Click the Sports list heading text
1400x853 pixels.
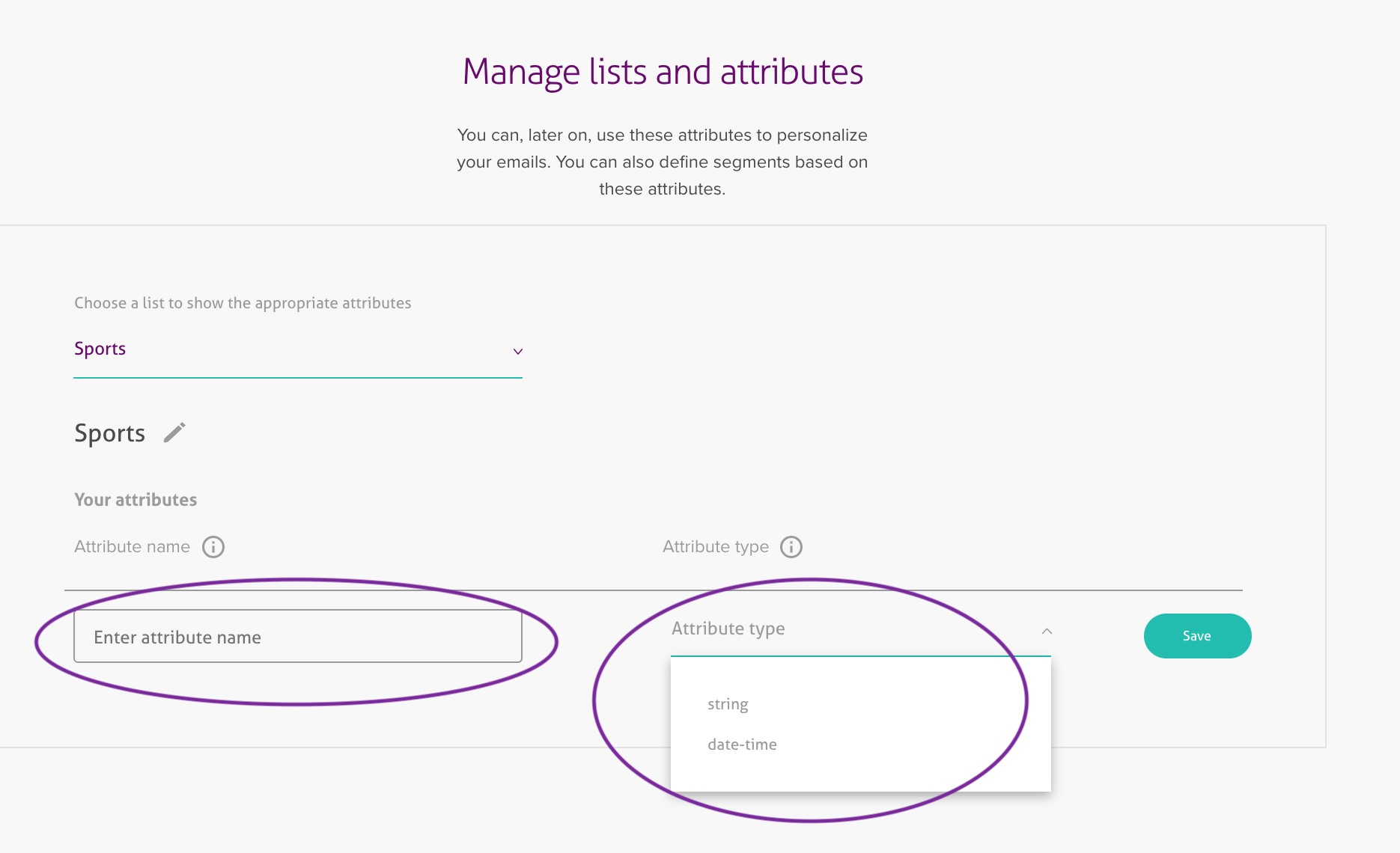[110, 433]
